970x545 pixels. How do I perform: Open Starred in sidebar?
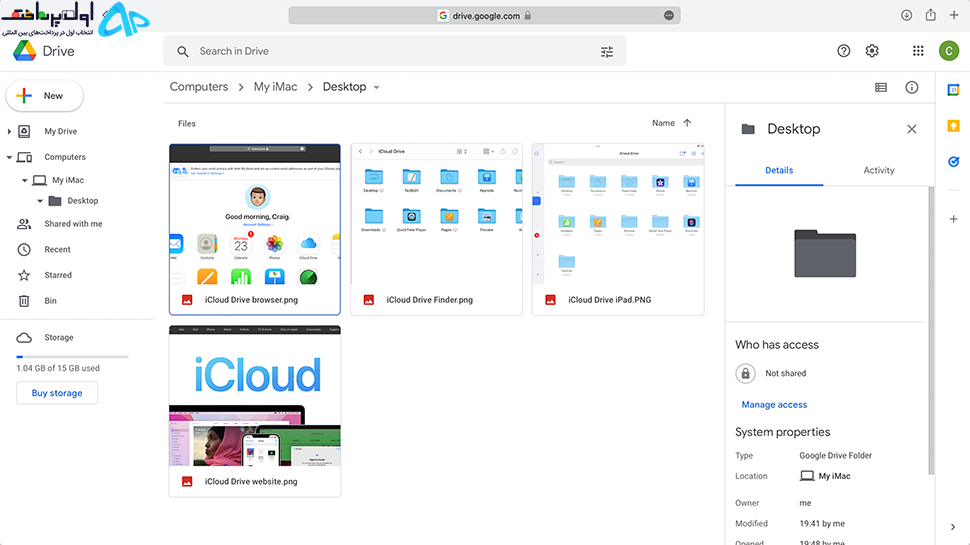click(x=58, y=275)
